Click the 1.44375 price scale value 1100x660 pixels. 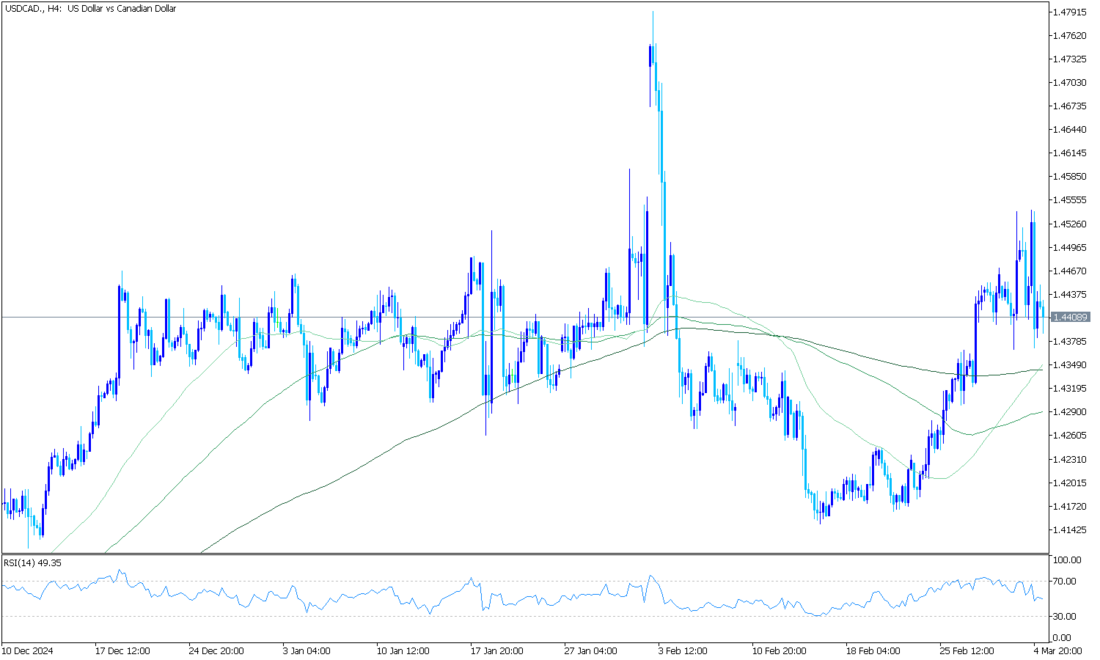(1069, 295)
